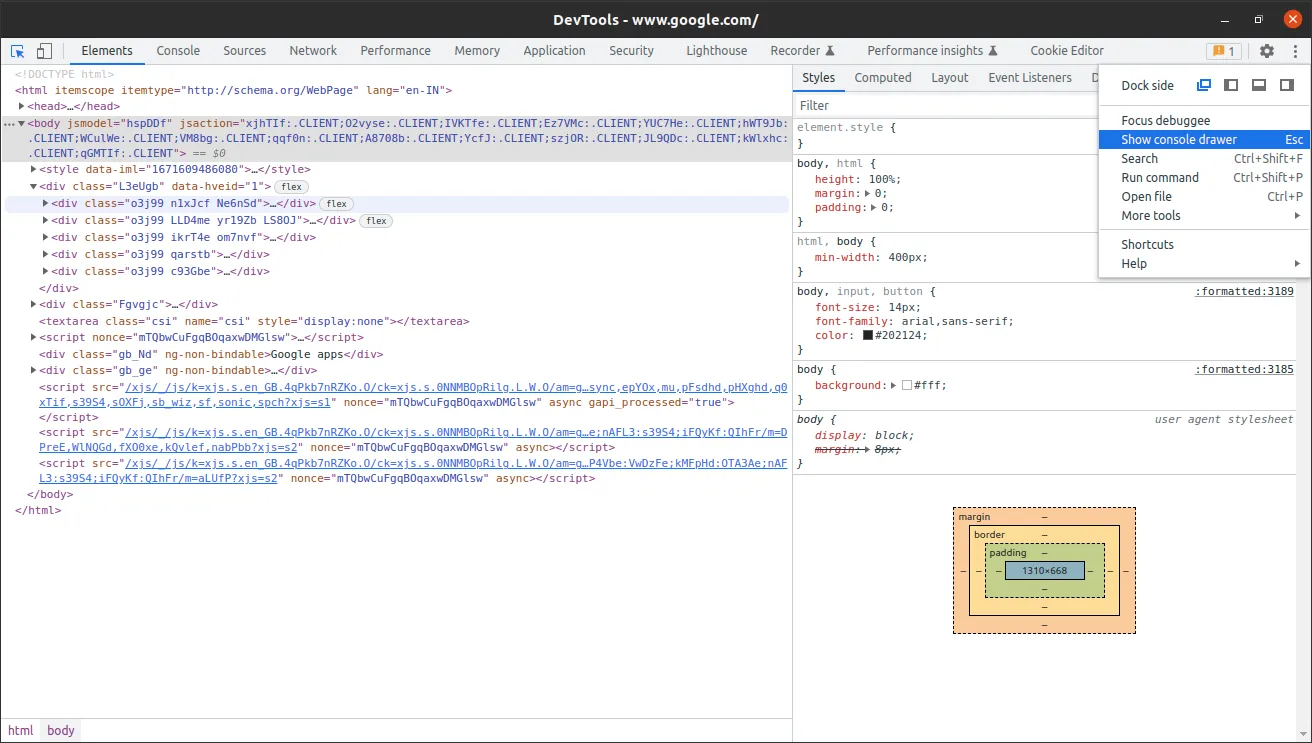1312x743 pixels.
Task: Expand the margin shorthand in body, html rule
Action: 866,194
